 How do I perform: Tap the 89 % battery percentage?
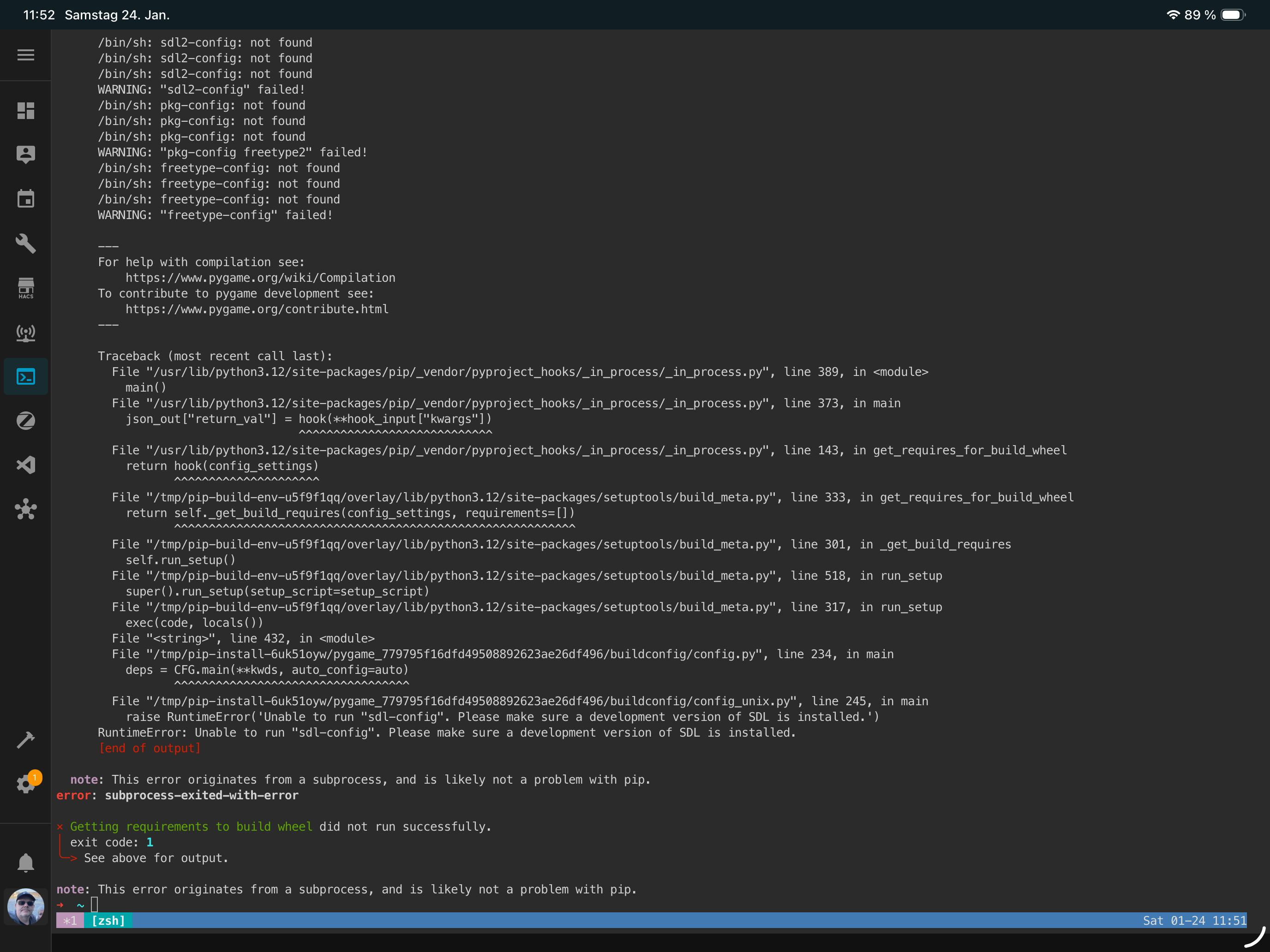coord(1200,15)
